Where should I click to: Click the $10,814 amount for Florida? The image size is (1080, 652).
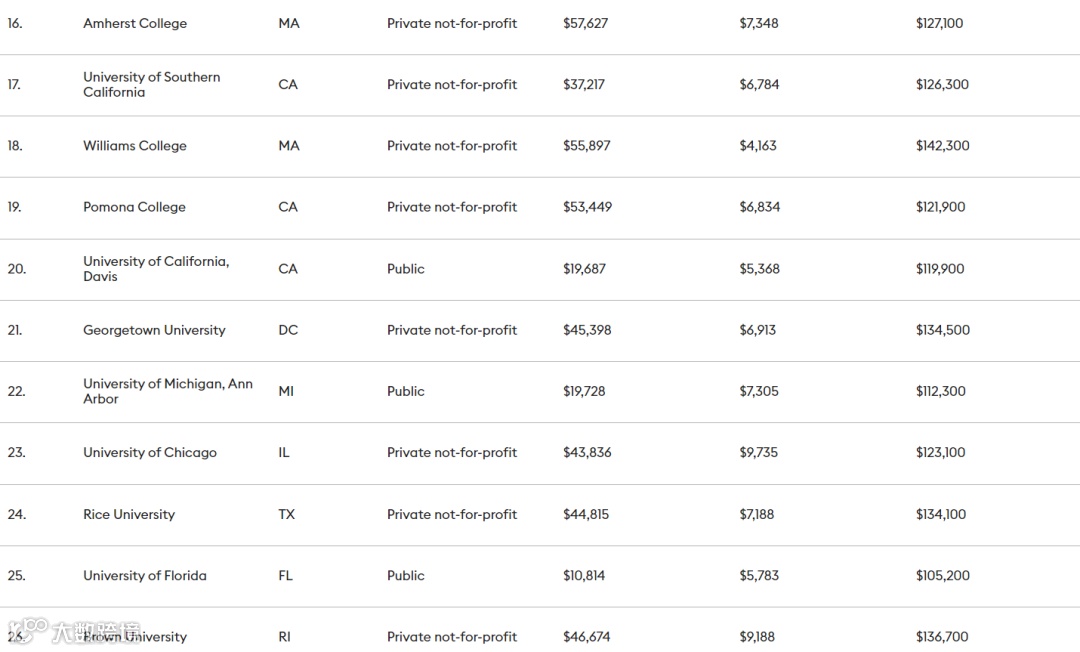point(584,575)
